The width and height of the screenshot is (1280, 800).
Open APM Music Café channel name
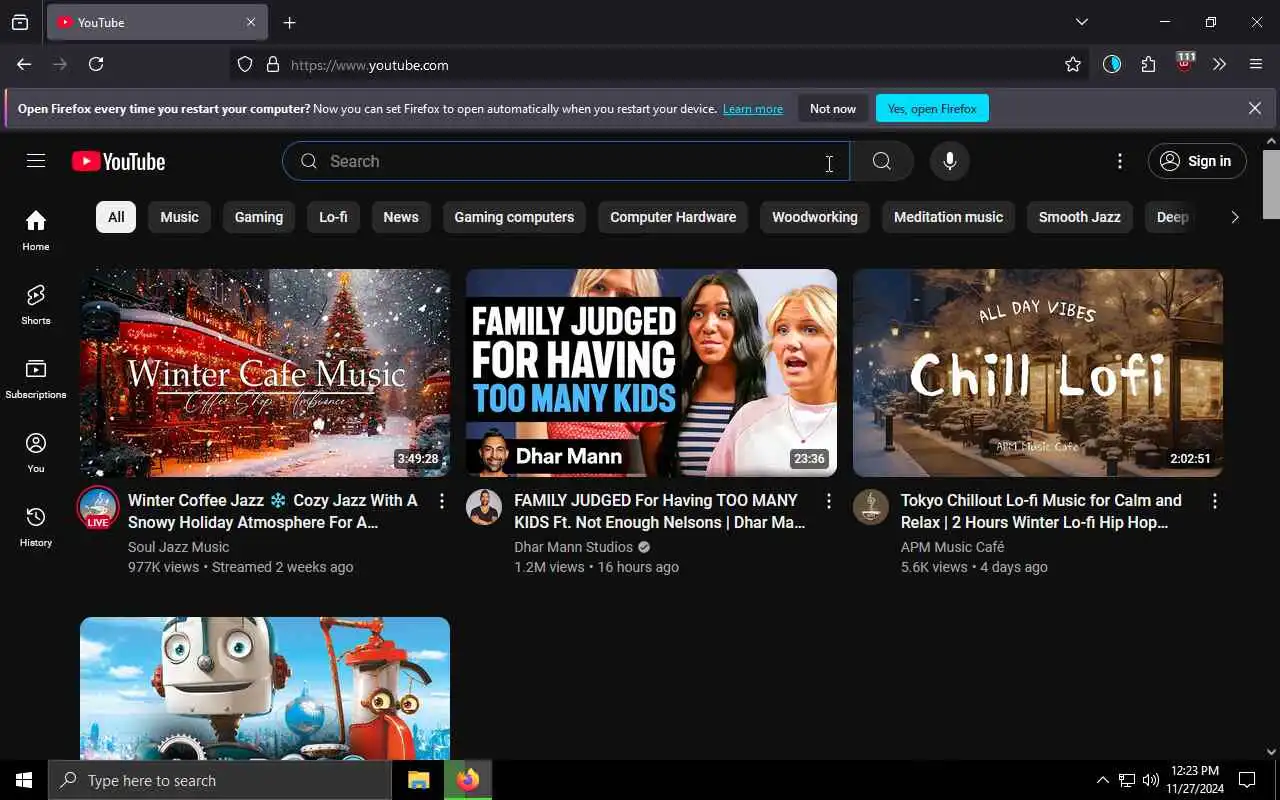[952, 547]
